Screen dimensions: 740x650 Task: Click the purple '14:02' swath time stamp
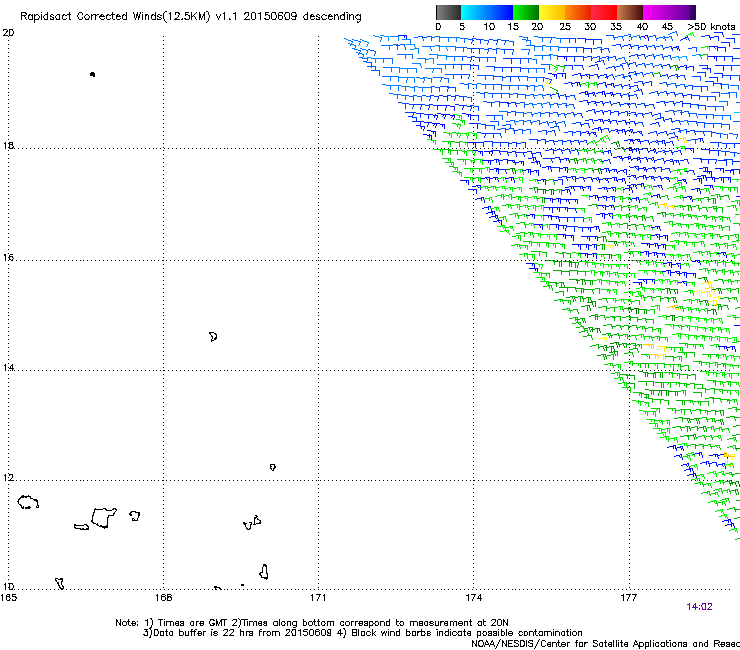pyautogui.click(x=699, y=607)
